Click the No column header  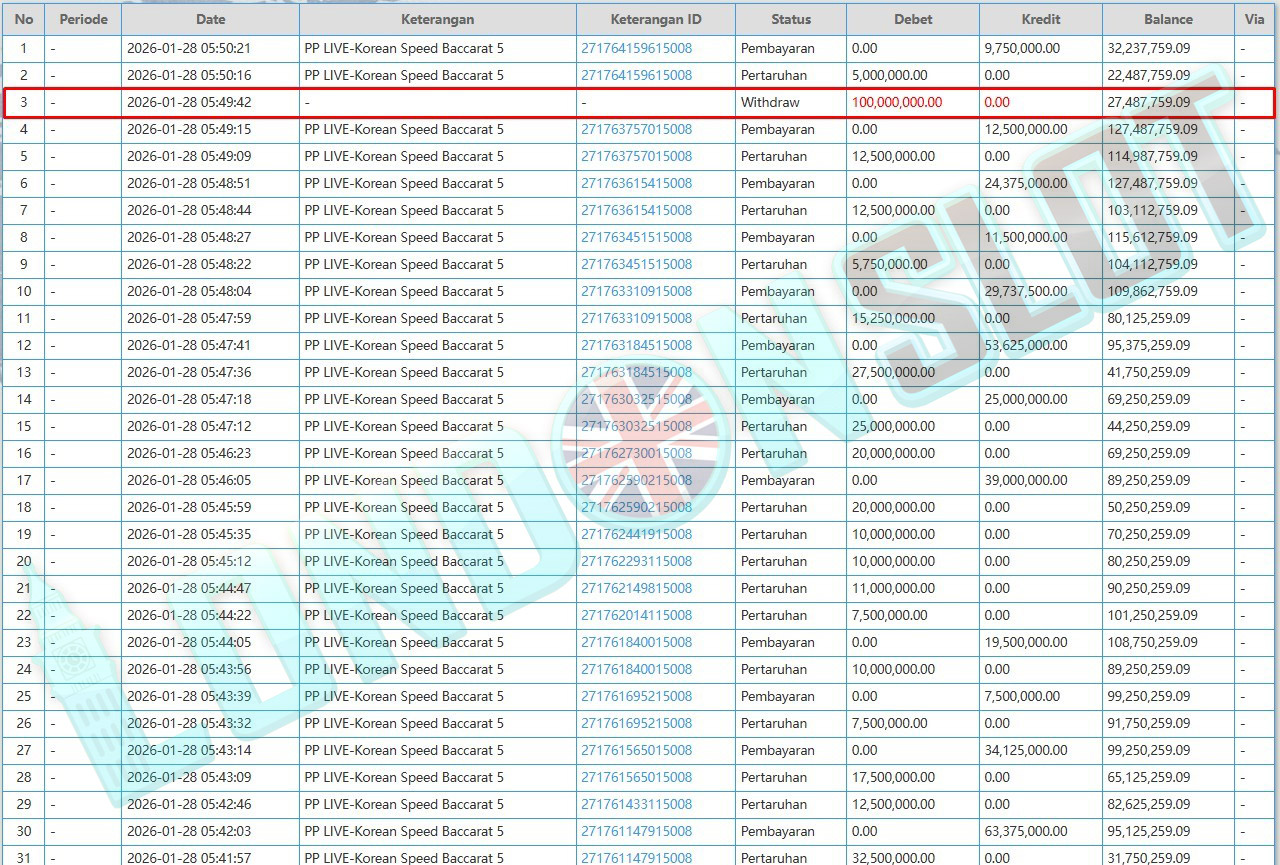coord(24,19)
